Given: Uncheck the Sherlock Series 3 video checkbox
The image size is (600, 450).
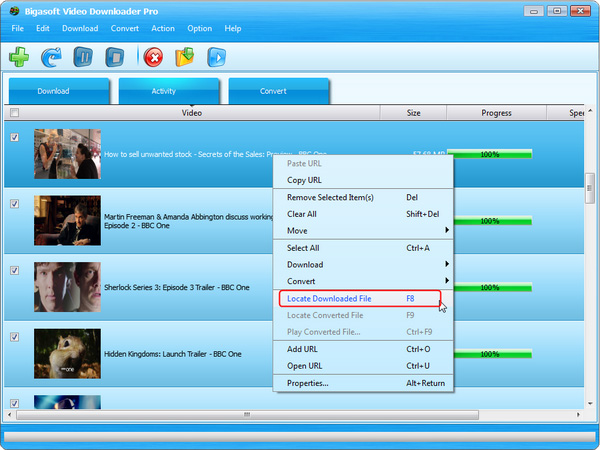Looking at the screenshot, I should [15, 270].
